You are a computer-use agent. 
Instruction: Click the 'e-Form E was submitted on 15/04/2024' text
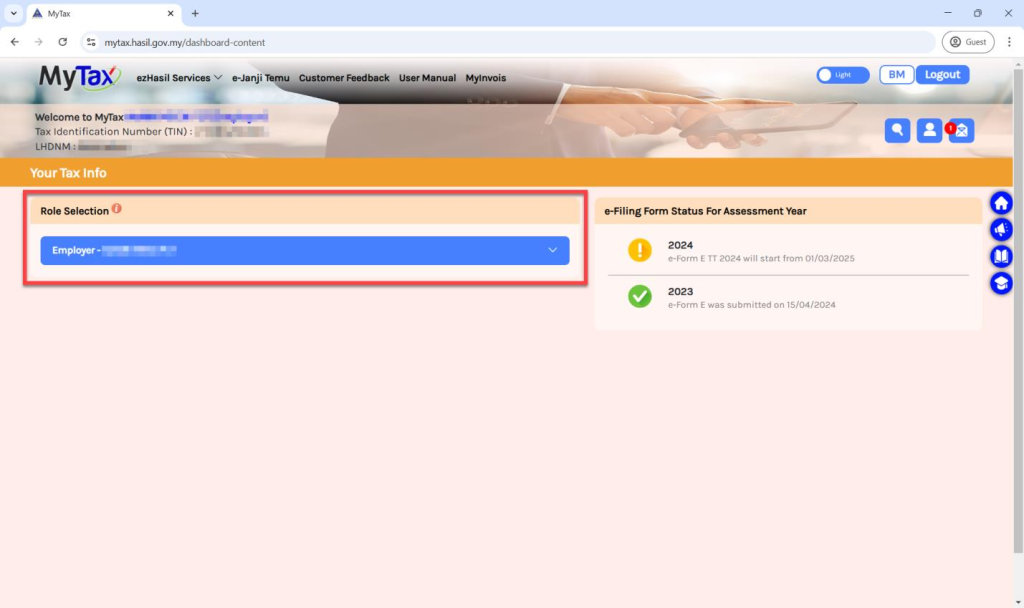pos(751,305)
